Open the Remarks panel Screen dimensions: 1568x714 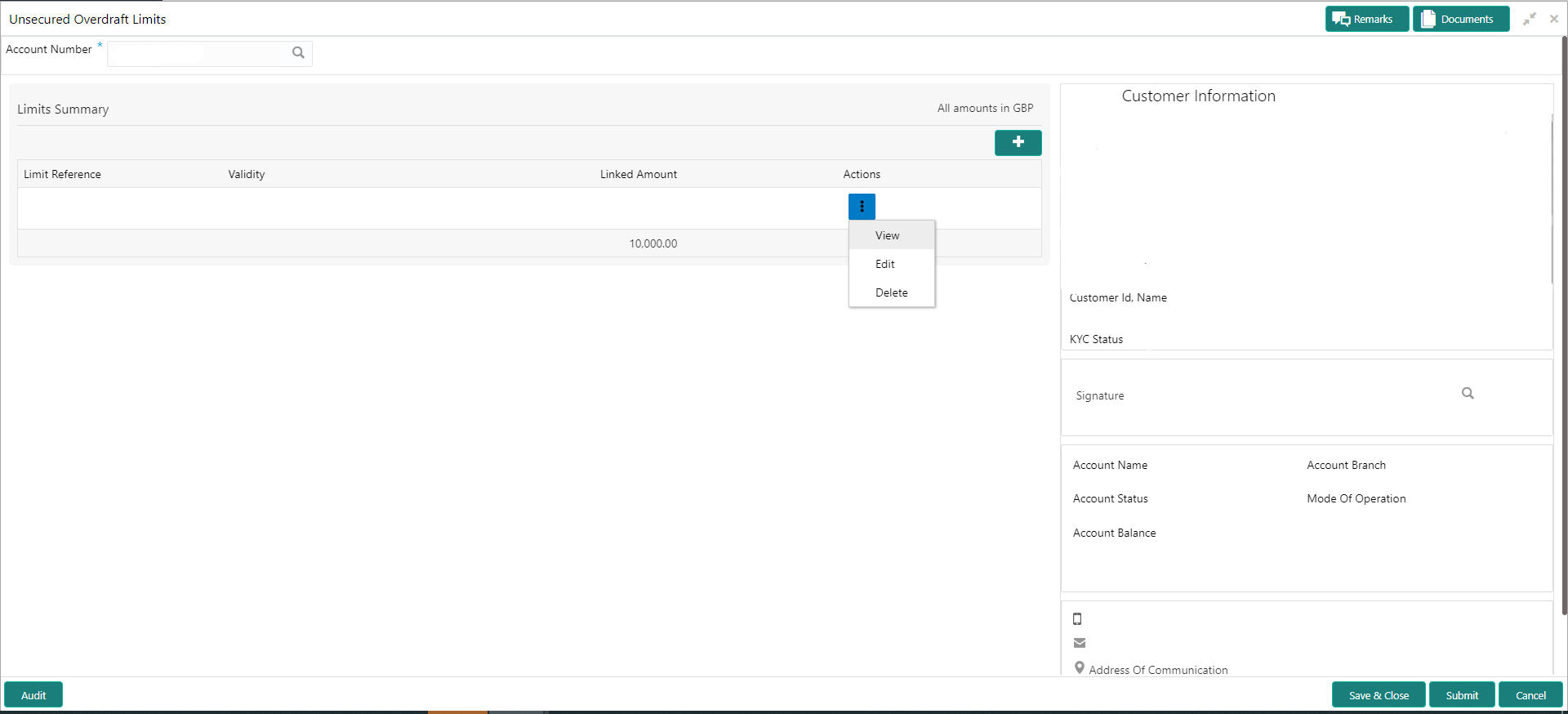tap(1367, 19)
